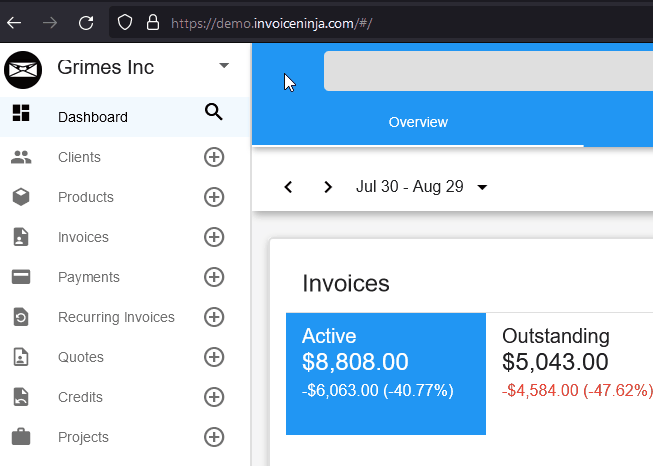
Task: Click the search magnifier icon beside Dashboard
Action: (x=214, y=112)
